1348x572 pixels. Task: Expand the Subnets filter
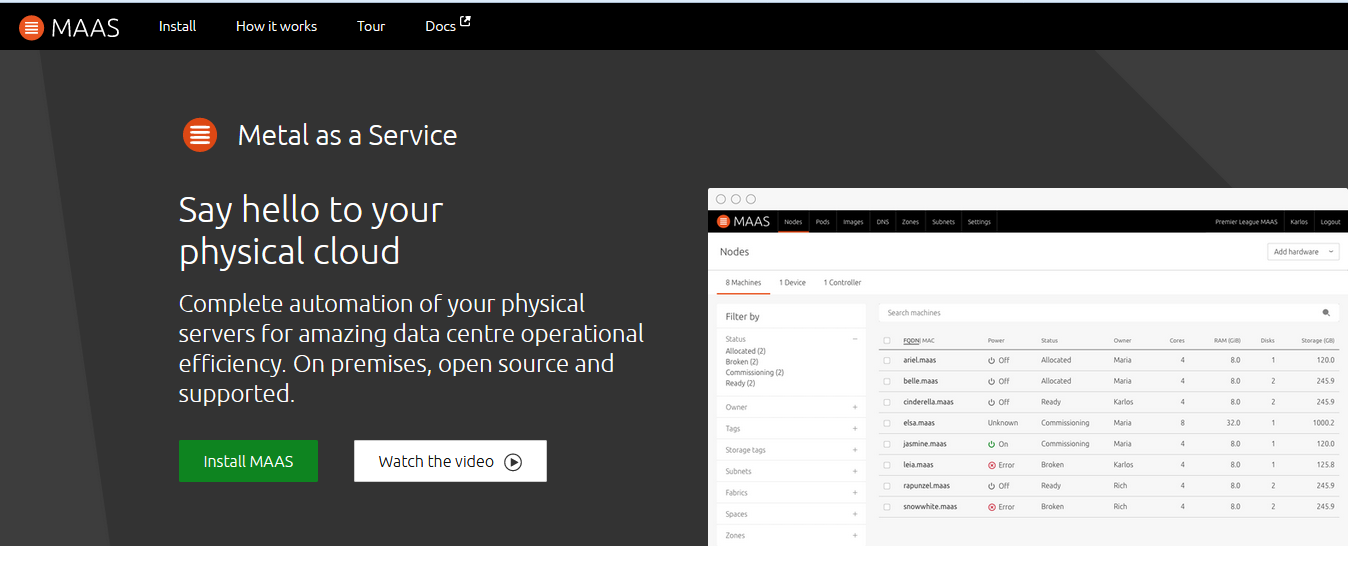coord(855,471)
